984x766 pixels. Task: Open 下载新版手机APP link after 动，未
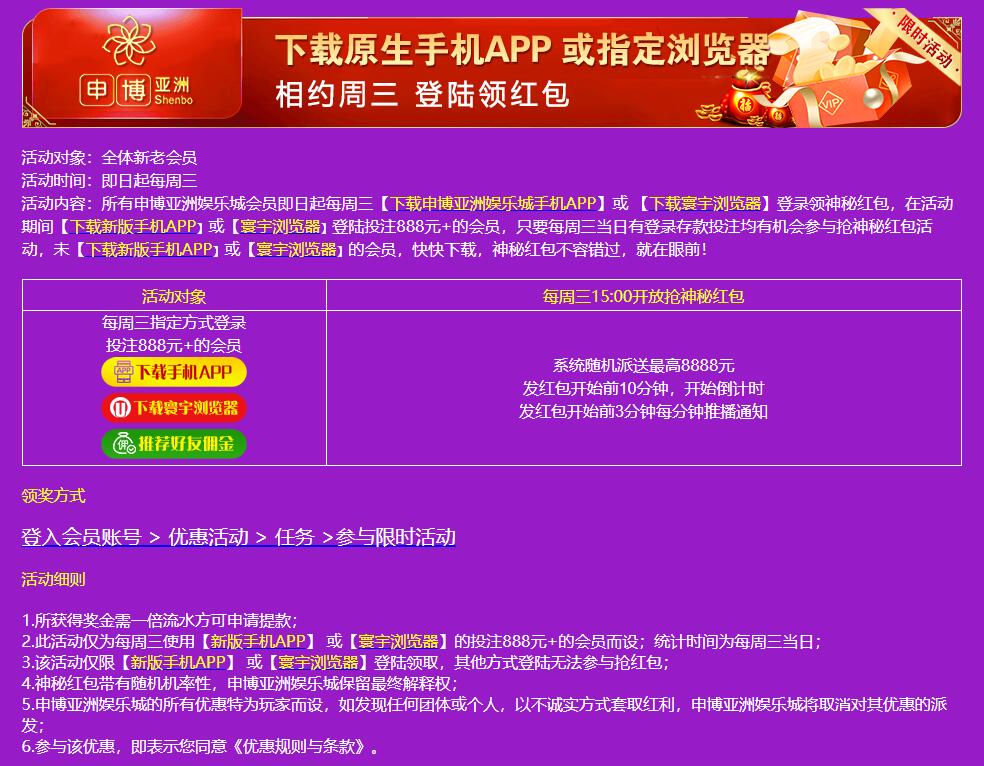(149, 250)
